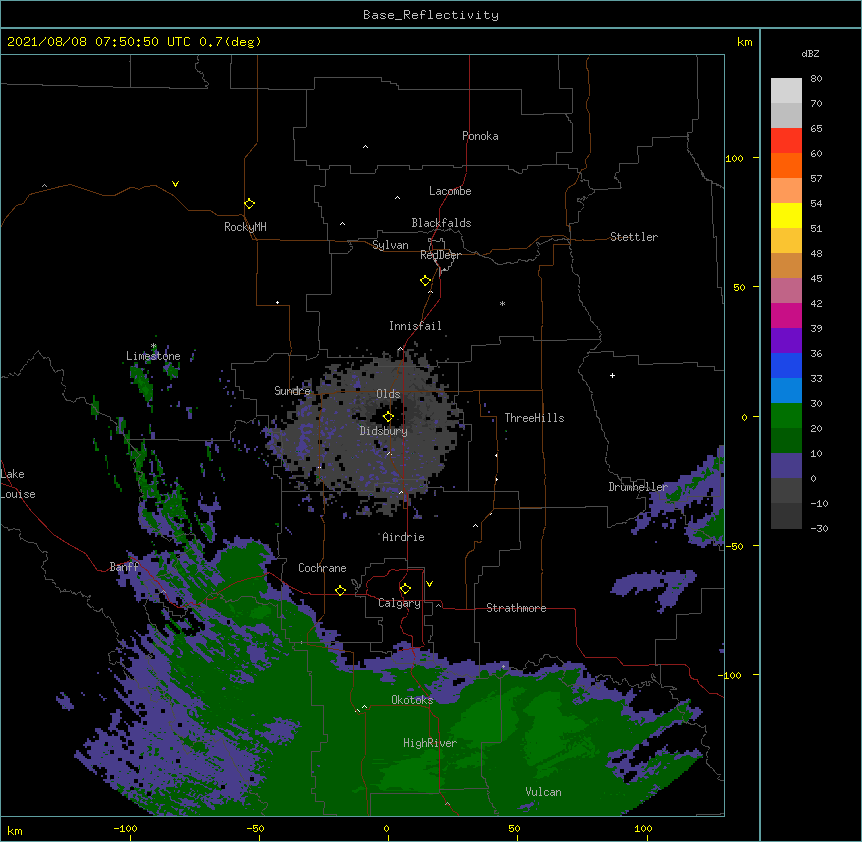Select the Vulcan label

pos(543,792)
